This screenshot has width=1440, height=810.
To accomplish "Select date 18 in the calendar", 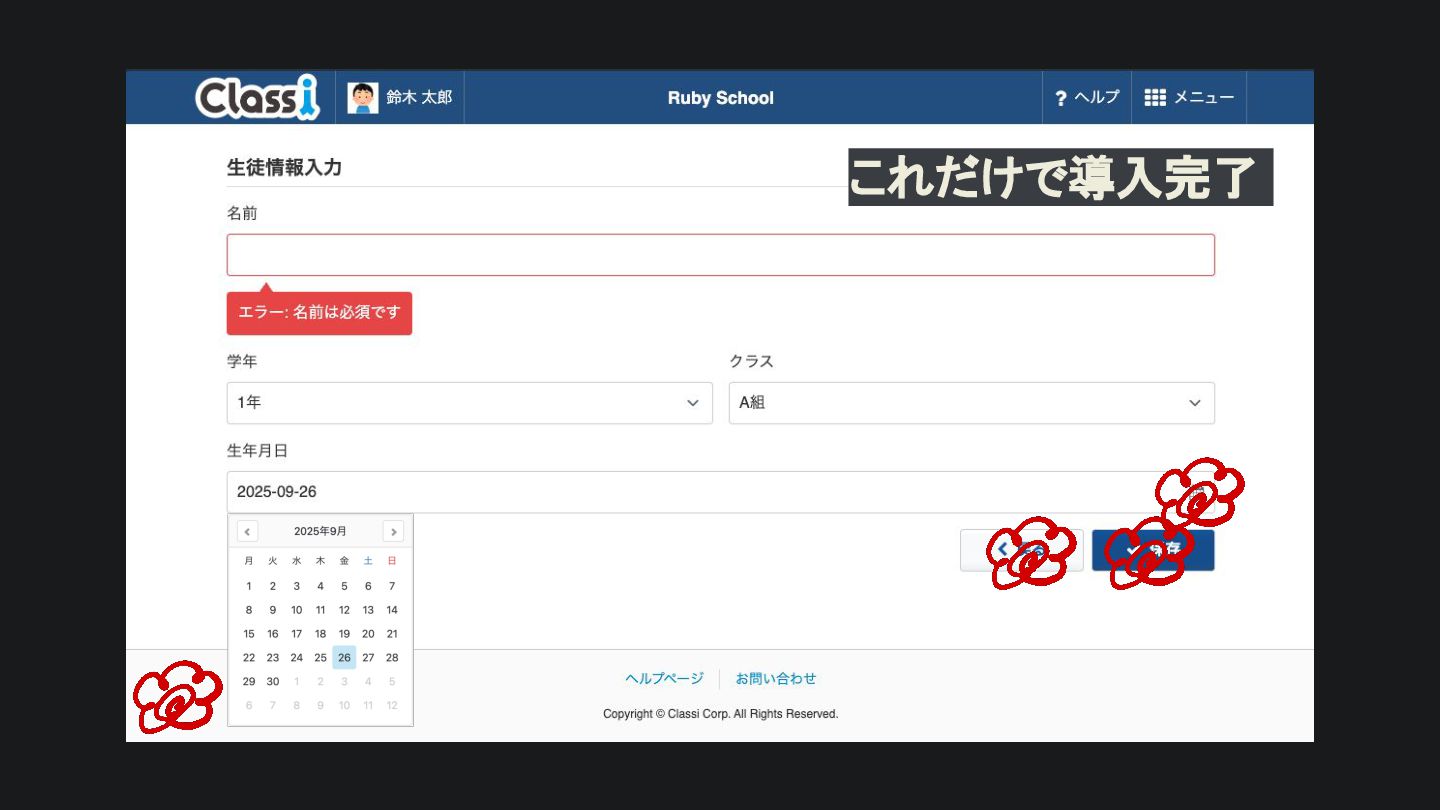I will point(320,634).
